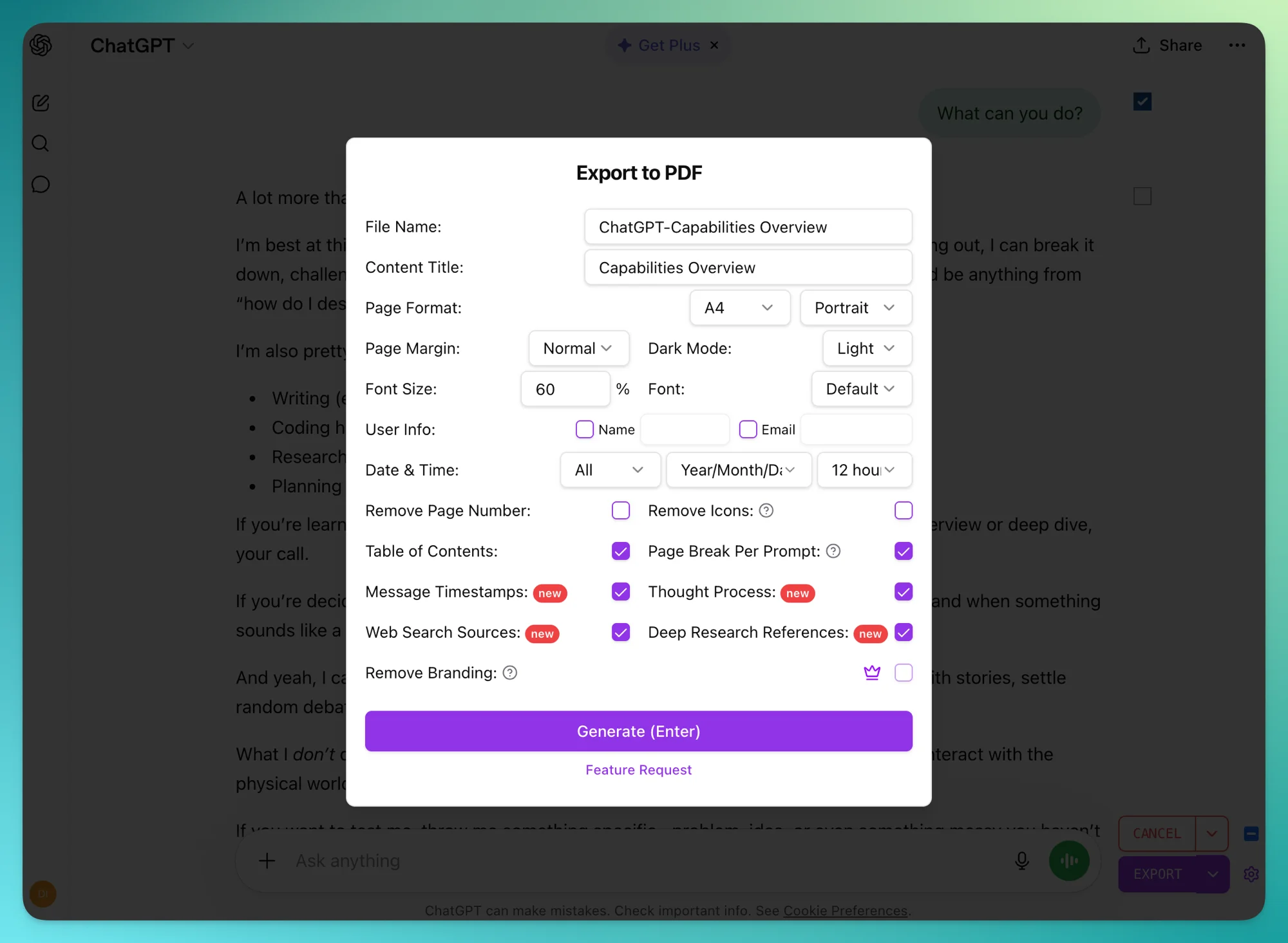Open the ChatGPT model selector dropdown
Viewport: 1288px width, 943px height.
pos(142,46)
